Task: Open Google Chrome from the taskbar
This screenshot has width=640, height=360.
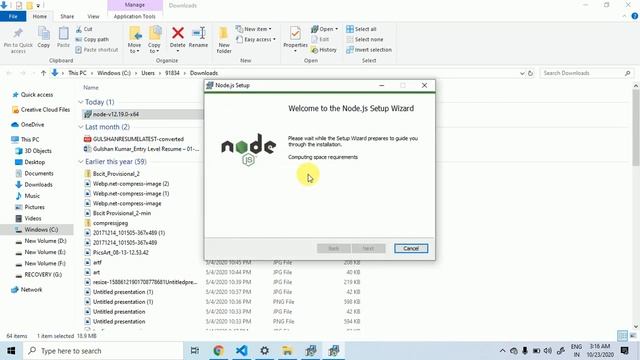Action: 218,351
